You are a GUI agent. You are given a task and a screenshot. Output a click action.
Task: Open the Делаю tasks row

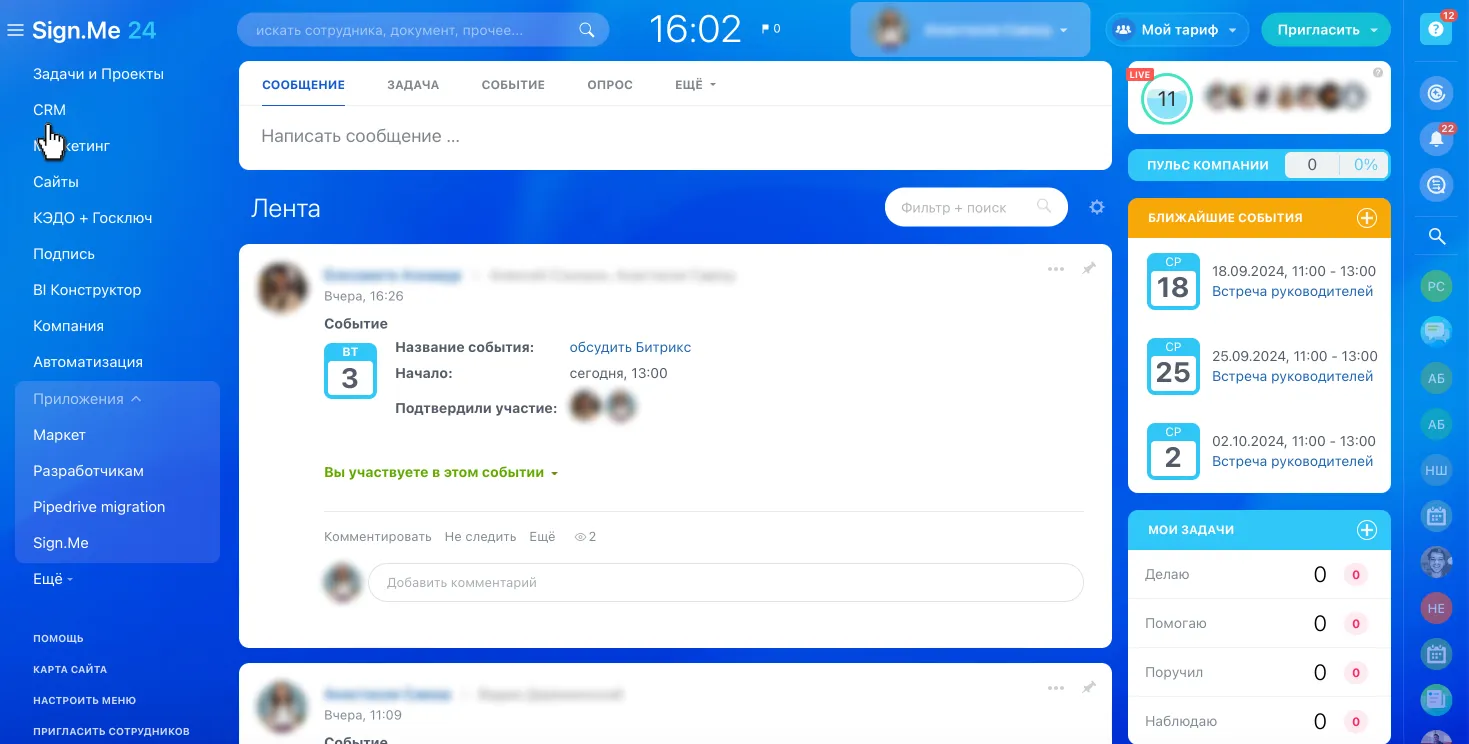point(1259,575)
